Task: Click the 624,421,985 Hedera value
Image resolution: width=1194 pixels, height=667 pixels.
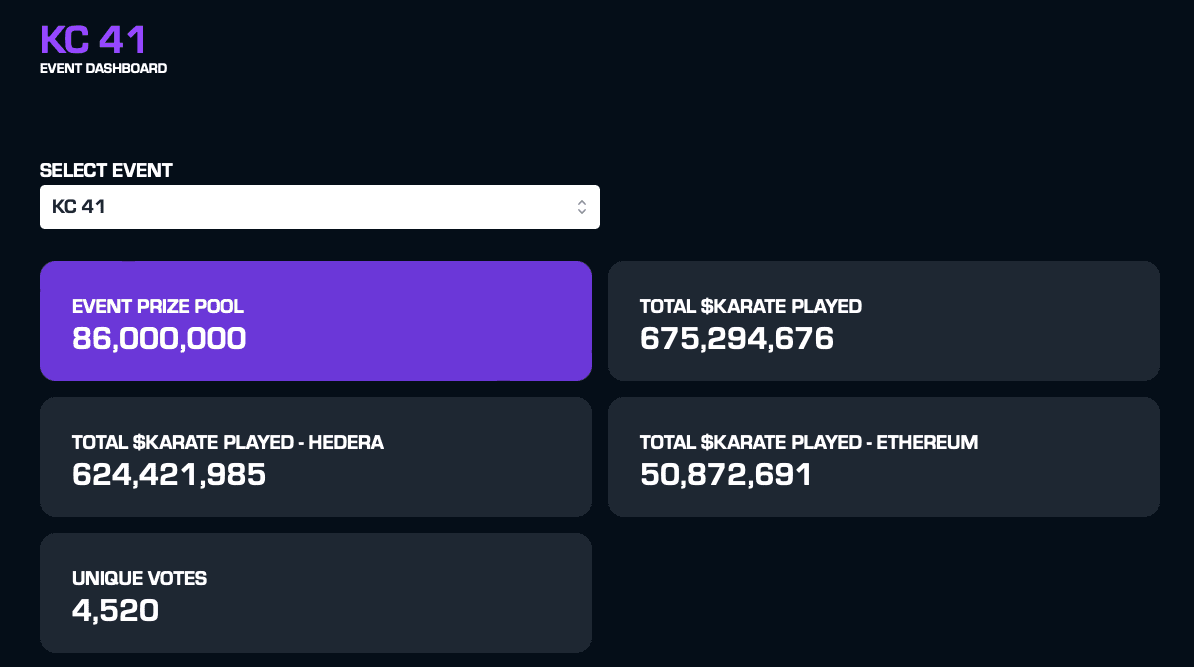Action: coord(168,475)
